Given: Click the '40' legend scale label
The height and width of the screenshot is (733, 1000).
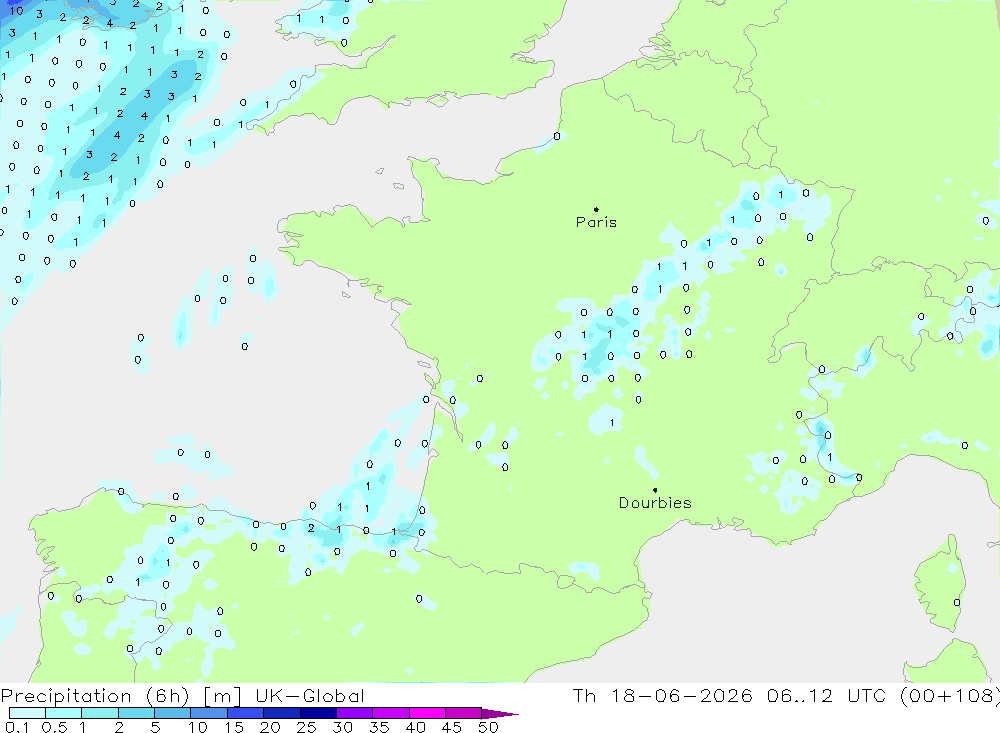Looking at the screenshot, I should pyautogui.click(x=415, y=727).
